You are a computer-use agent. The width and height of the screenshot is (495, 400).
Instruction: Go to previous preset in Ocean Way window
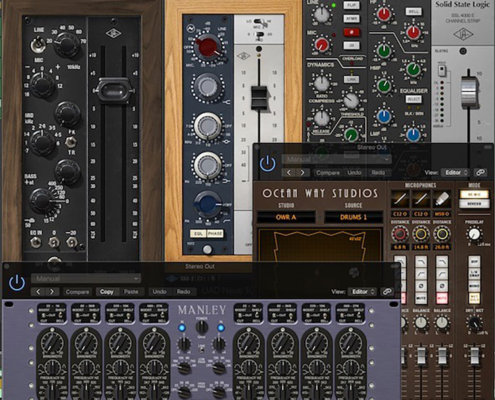tap(289, 173)
